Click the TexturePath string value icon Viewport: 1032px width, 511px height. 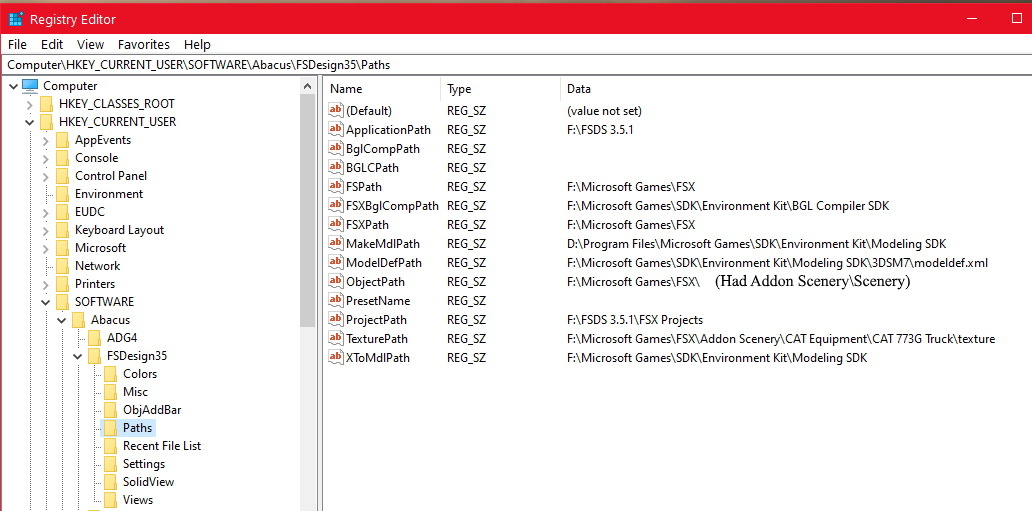tap(336, 339)
